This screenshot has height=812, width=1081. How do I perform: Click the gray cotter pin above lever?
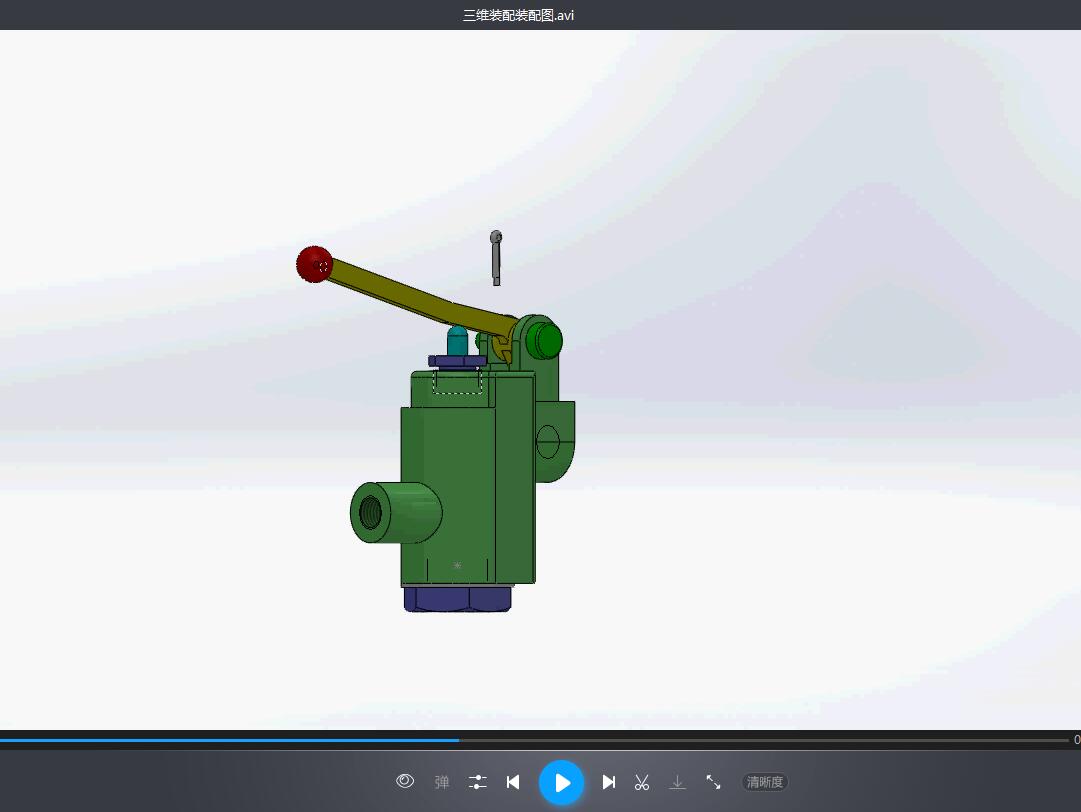496,258
